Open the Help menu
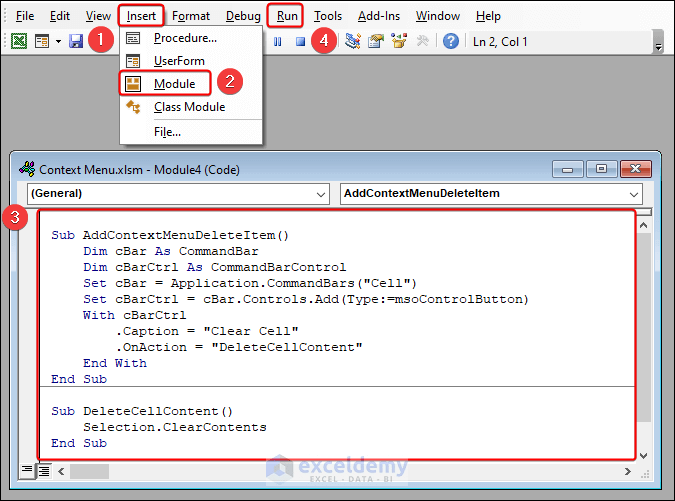The width and height of the screenshot is (675, 501). (488, 16)
